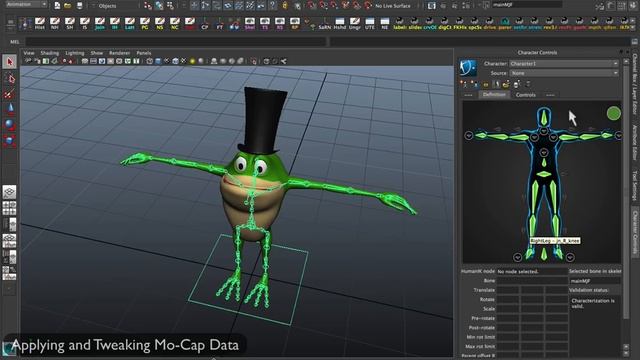Run the FKHlx Python shelf script
This screenshot has width=640, height=360.
[x=460, y=24]
